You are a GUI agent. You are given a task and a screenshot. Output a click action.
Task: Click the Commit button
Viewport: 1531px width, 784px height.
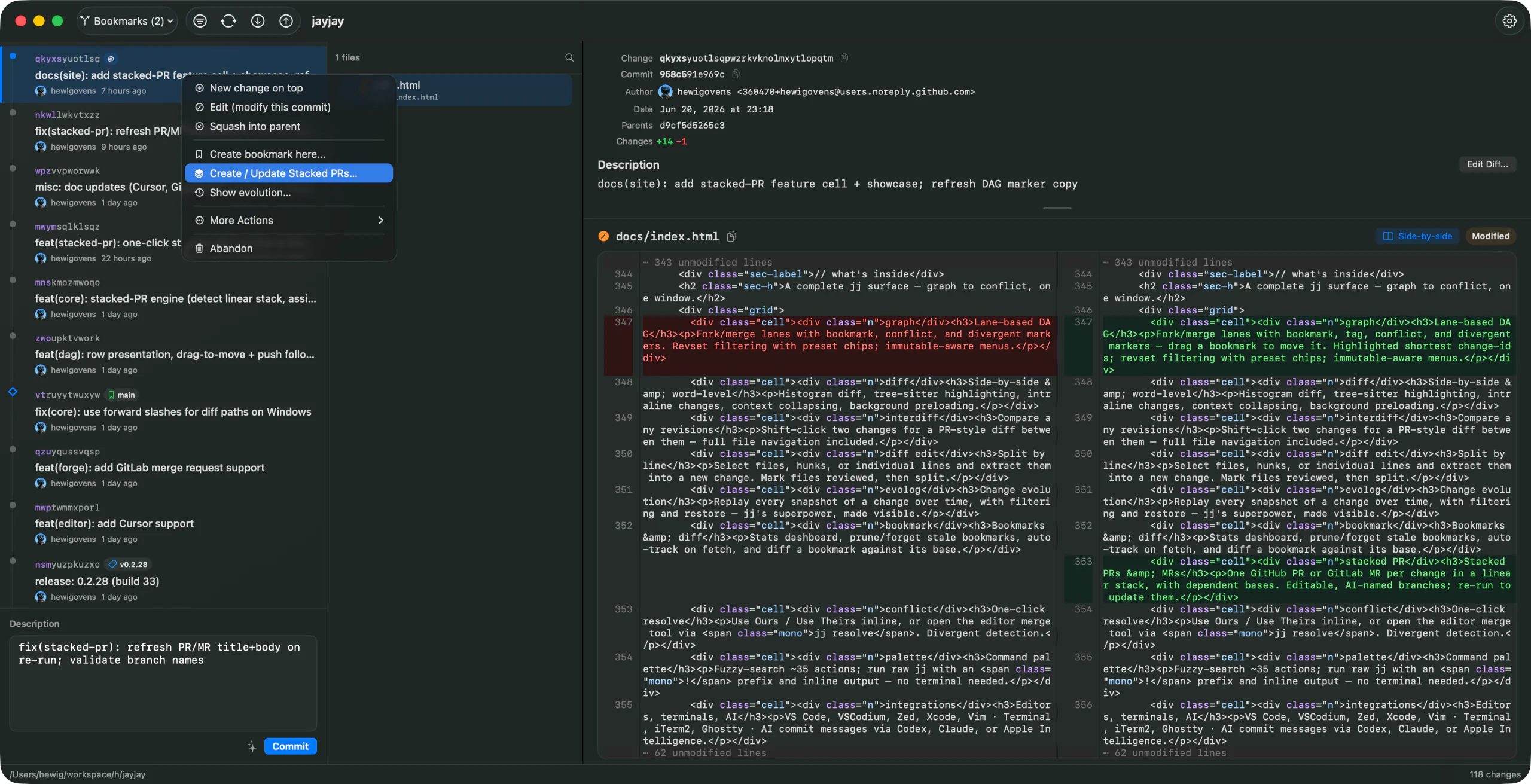pyautogui.click(x=290, y=746)
